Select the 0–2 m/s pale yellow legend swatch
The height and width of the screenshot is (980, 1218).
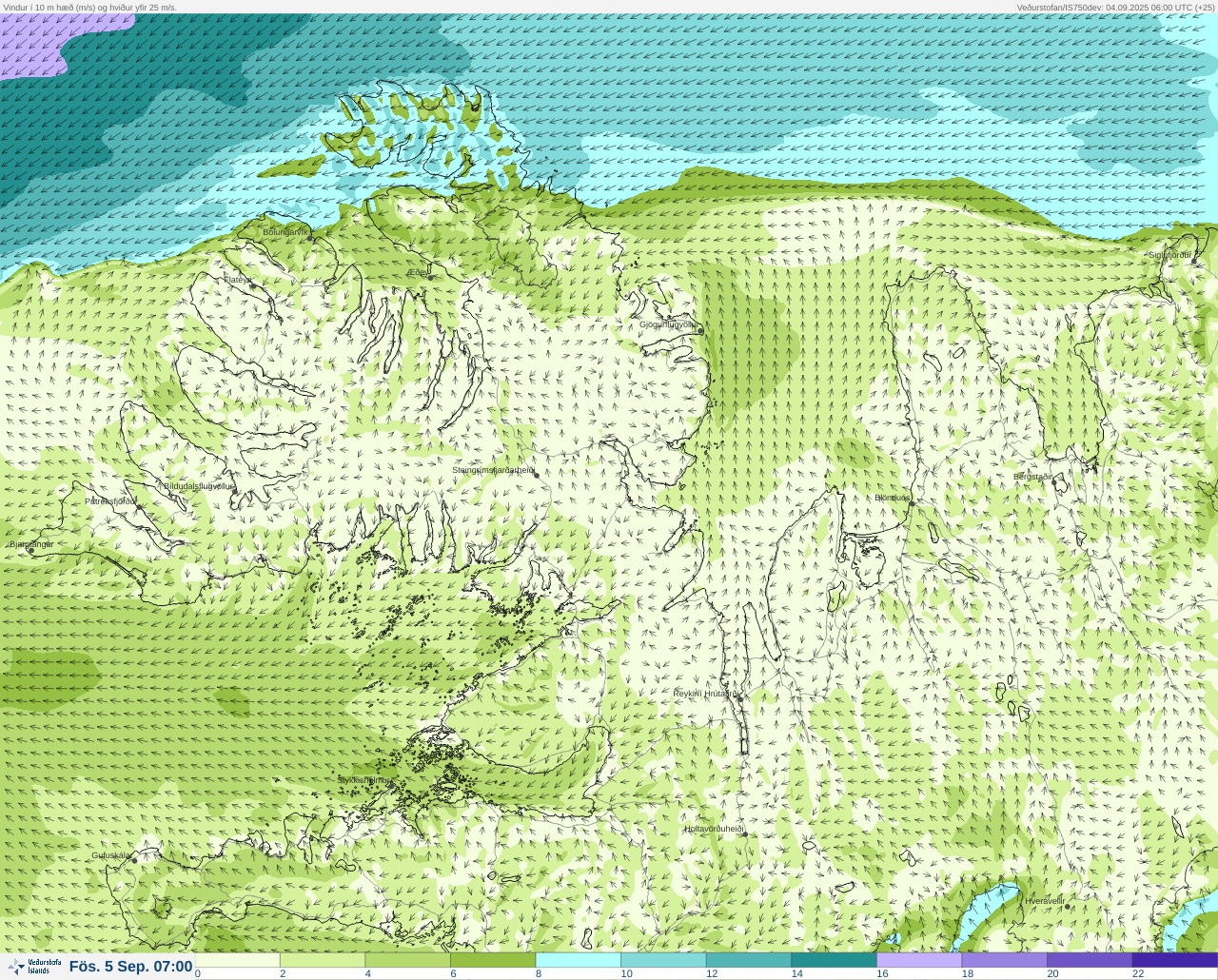[x=237, y=960]
